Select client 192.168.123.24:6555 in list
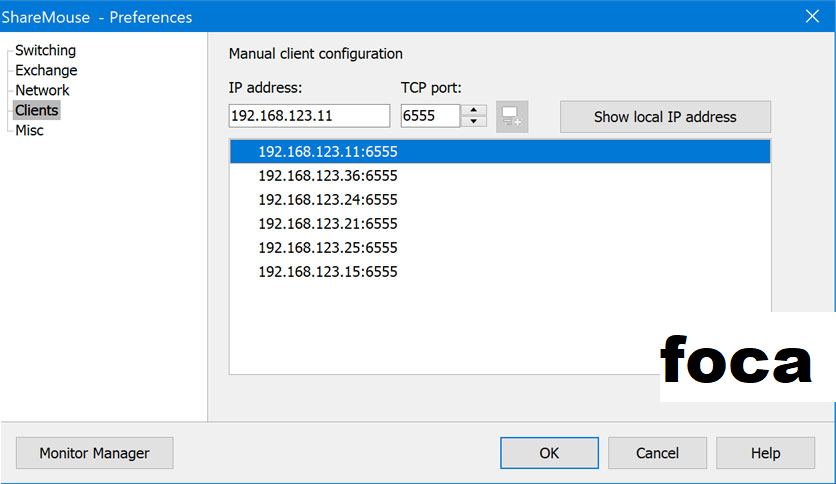This screenshot has height=484, width=836. click(500, 199)
